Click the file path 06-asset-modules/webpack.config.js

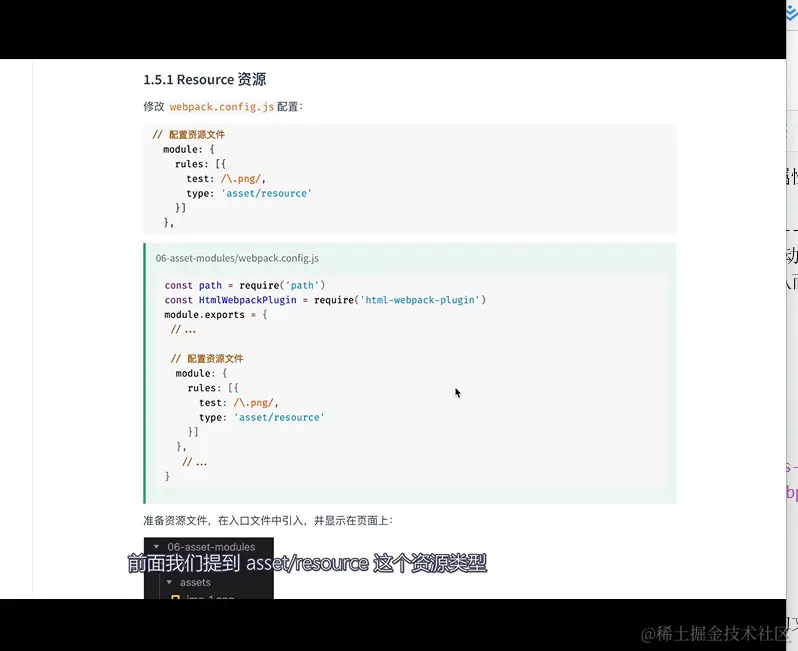coord(237,258)
